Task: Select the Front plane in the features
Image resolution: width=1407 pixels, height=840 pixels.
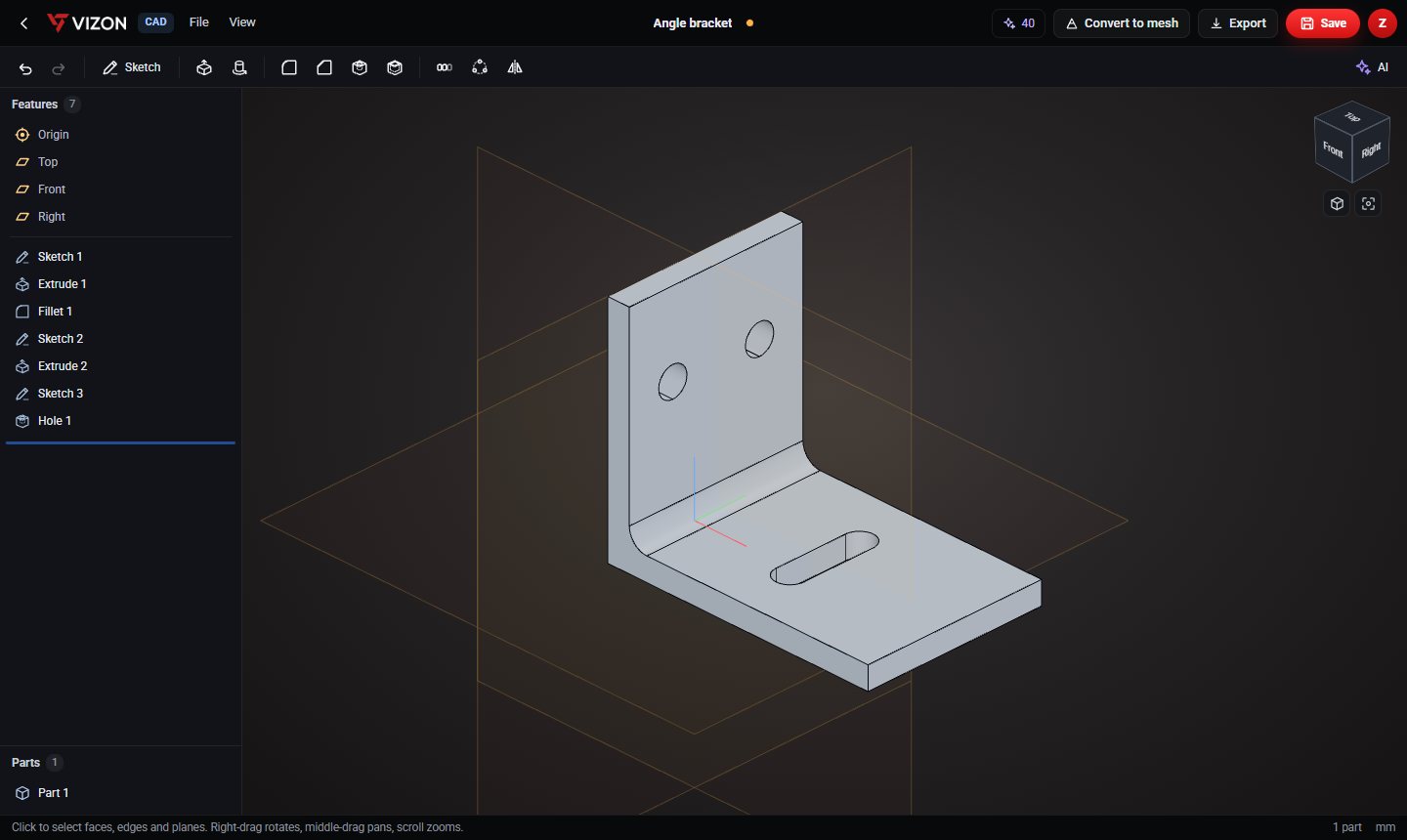Action: (120, 189)
